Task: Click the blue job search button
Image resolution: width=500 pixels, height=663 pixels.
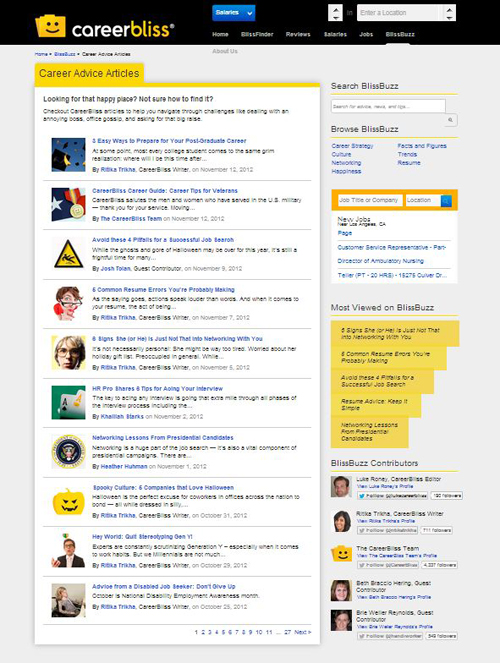Action: point(446,200)
